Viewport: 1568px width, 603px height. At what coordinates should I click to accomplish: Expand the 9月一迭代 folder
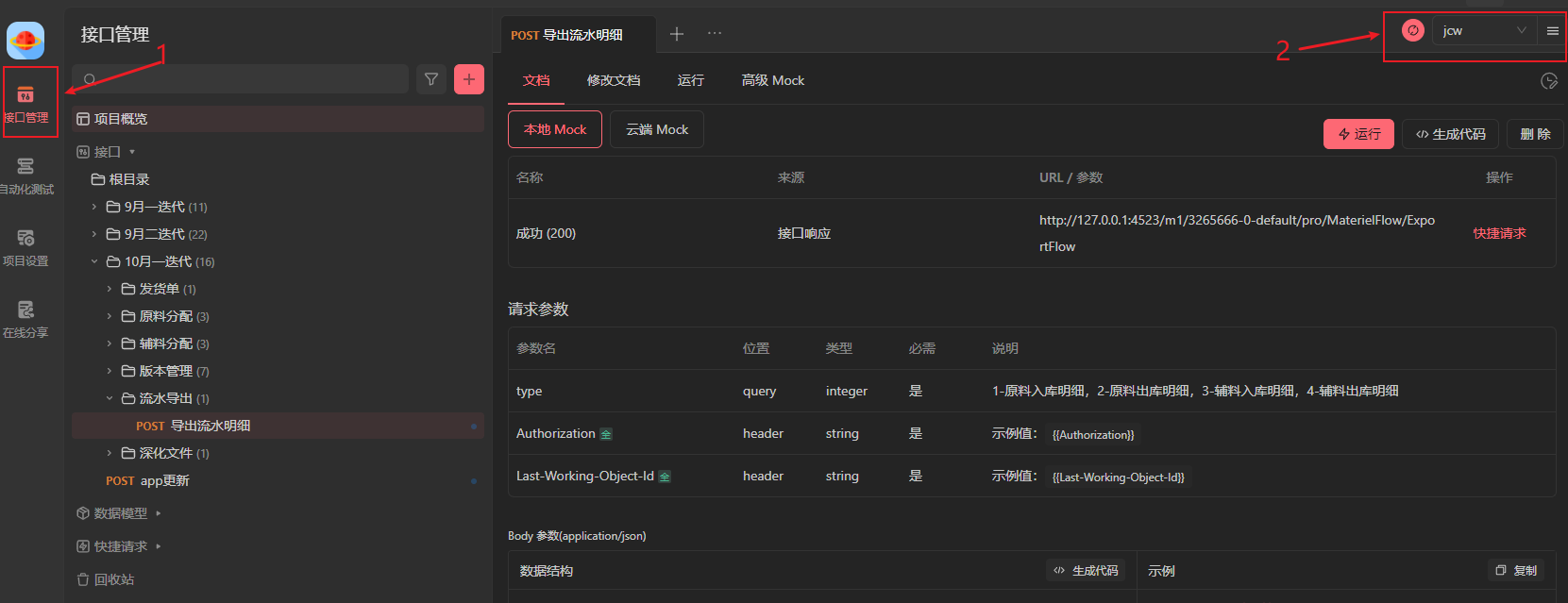[x=94, y=207]
